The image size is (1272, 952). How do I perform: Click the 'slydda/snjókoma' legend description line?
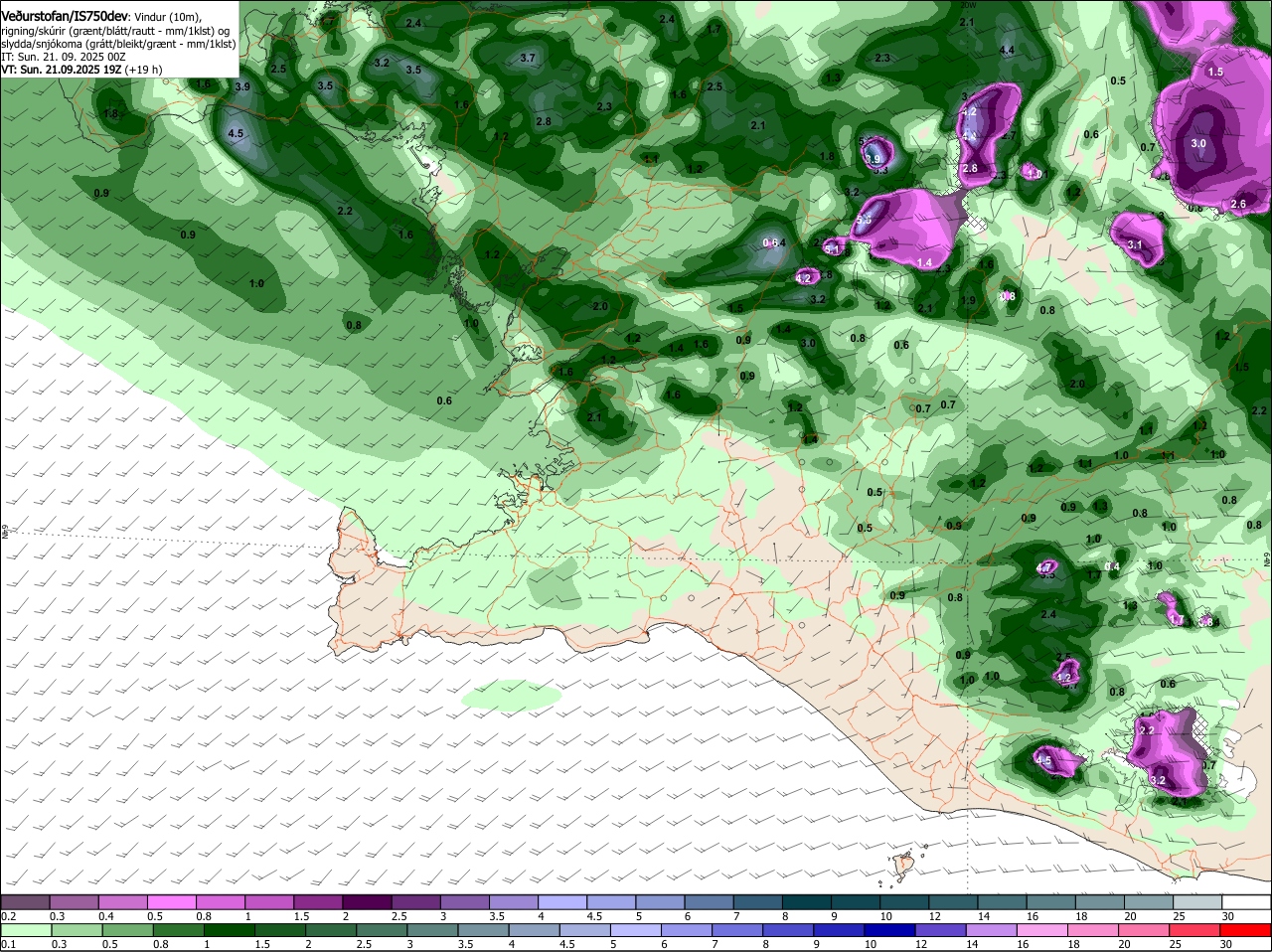click(118, 44)
